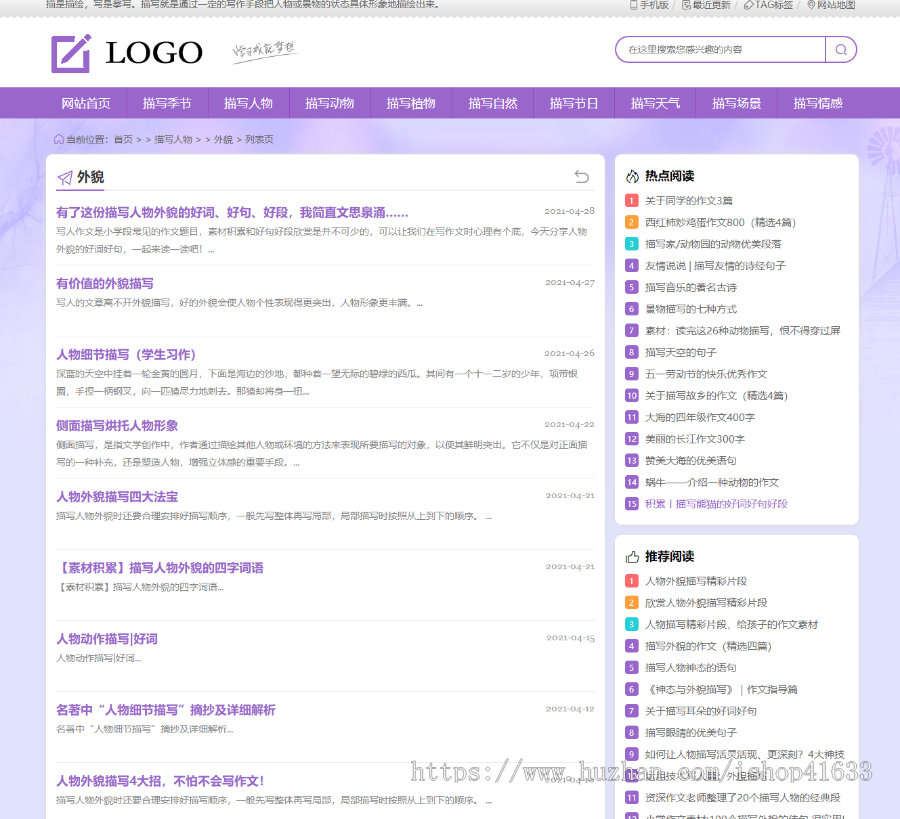Click the 最近更新 icon in top bar
The width and height of the screenshot is (900, 819).
click(686, 5)
